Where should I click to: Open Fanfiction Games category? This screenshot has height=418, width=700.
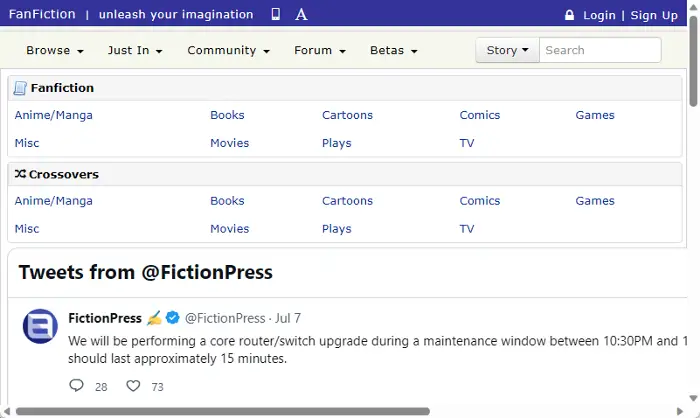point(595,115)
